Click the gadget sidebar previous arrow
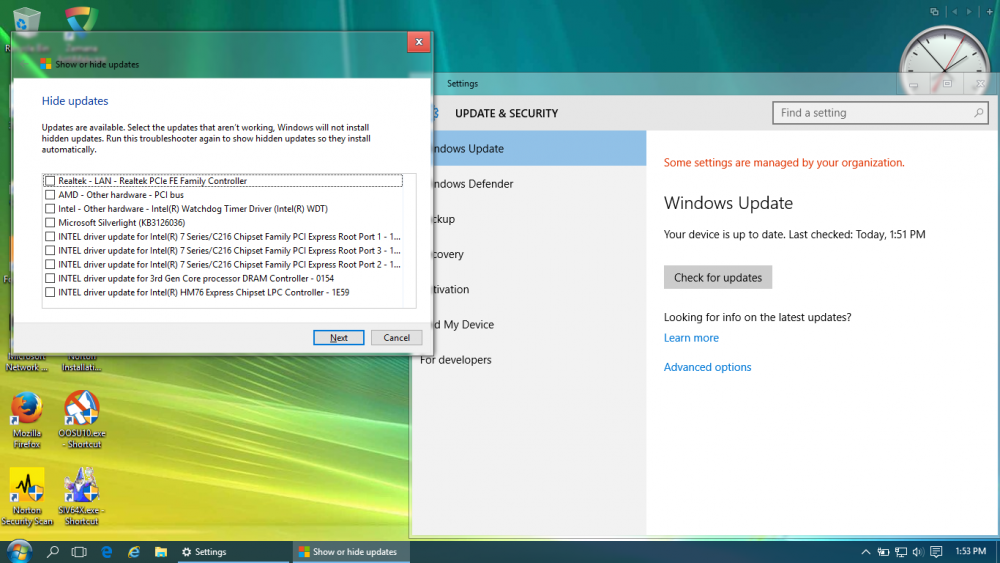 tap(955, 11)
